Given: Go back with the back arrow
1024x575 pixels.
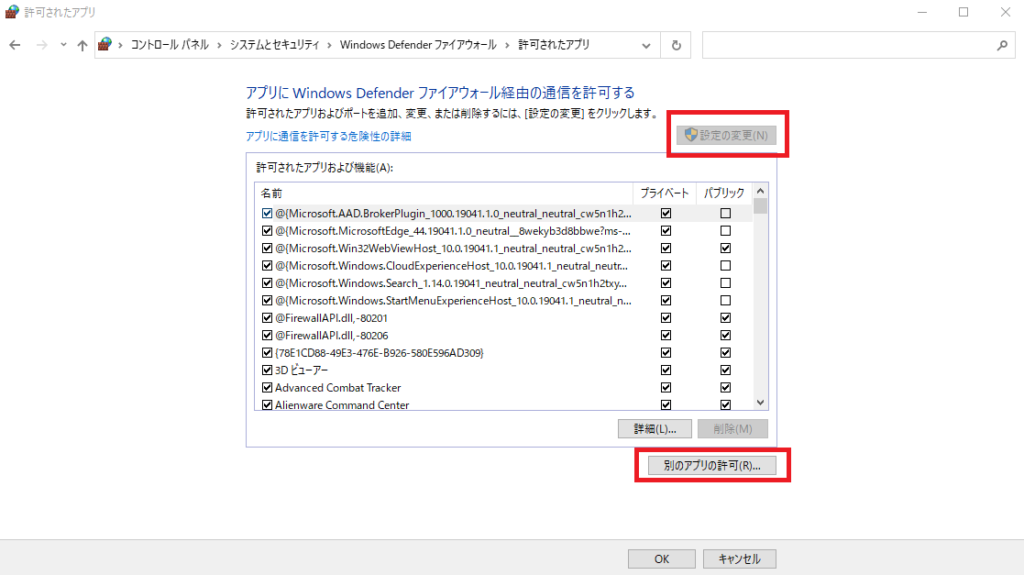Looking at the screenshot, I should 14,45.
